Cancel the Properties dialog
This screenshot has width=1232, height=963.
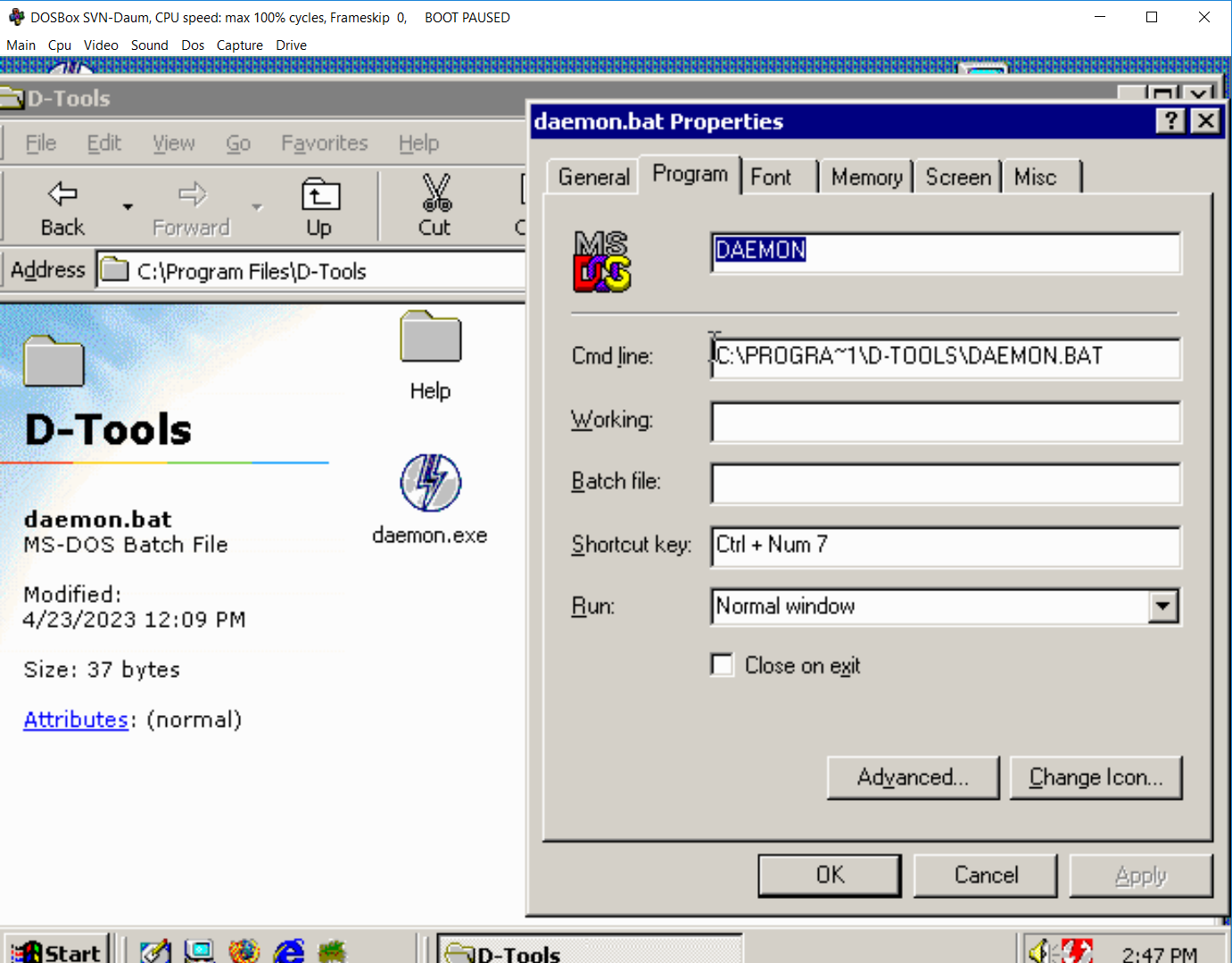tap(986, 875)
